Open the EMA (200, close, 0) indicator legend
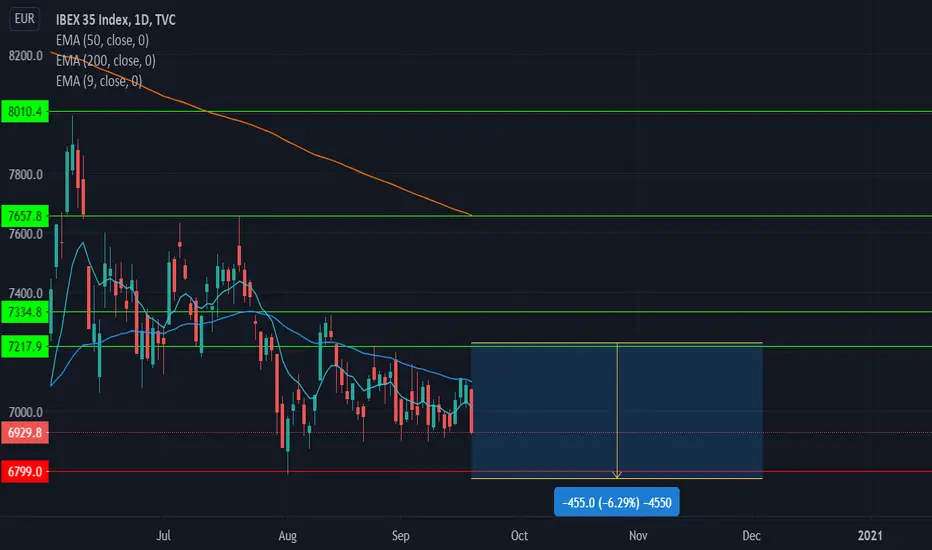Image resolution: width=932 pixels, height=550 pixels. [x=106, y=61]
